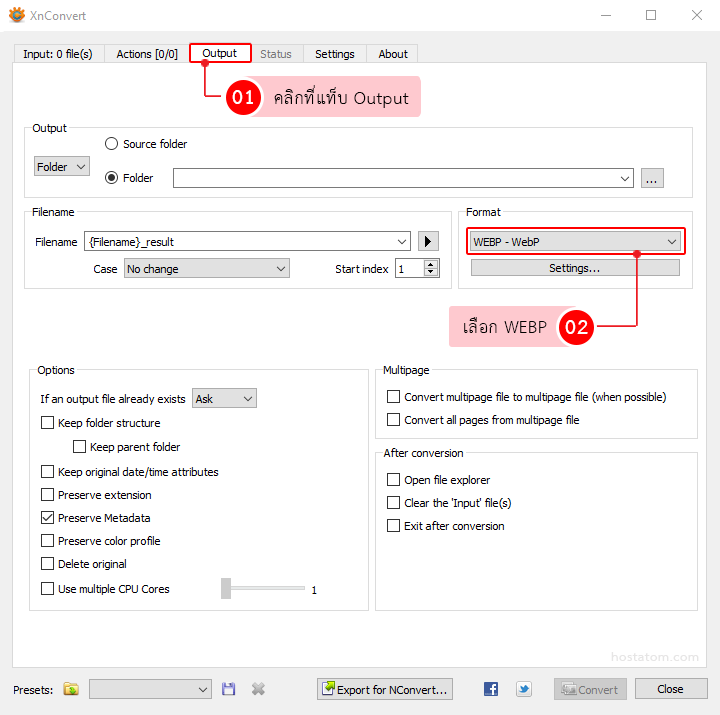Go to the Actions tab
720x715 pixels.
[147, 54]
